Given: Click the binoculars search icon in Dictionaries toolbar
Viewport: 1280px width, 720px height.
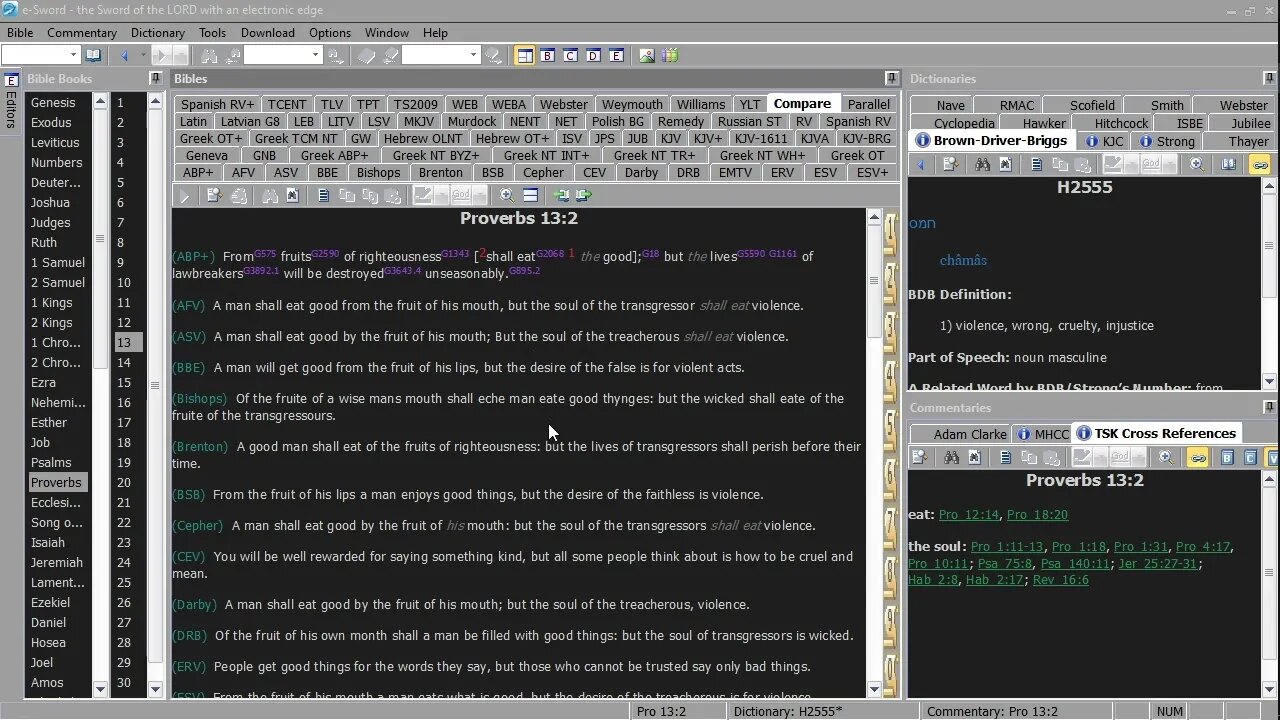Looking at the screenshot, I should point(982,165).
